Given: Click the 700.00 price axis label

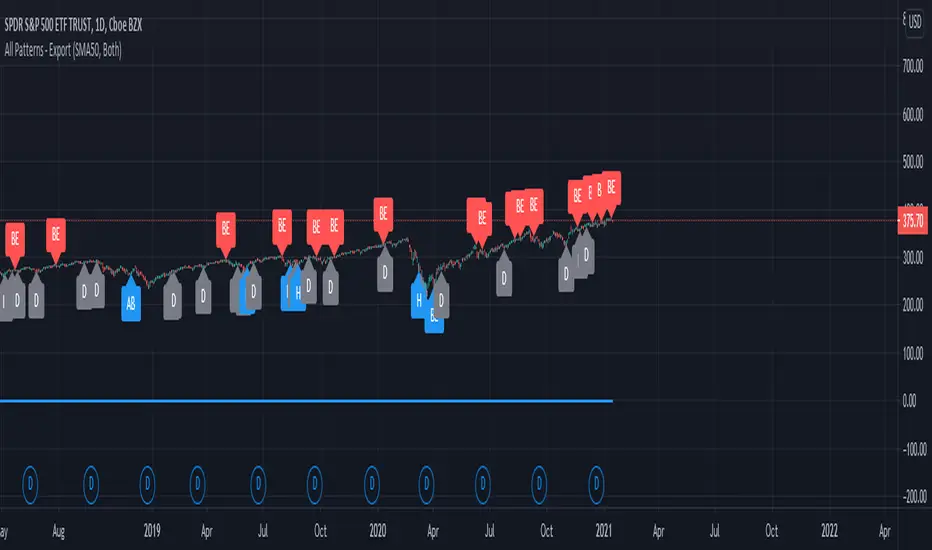Looking at the screenshot, I should coord(913,66).
